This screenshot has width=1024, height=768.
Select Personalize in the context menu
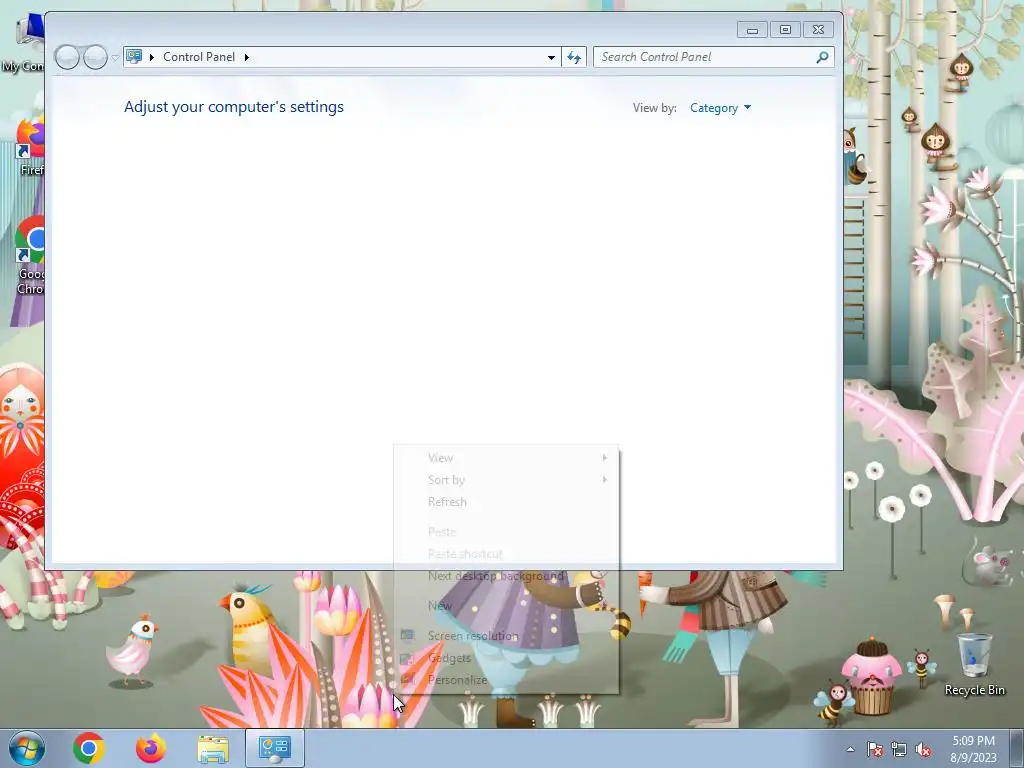506,680
